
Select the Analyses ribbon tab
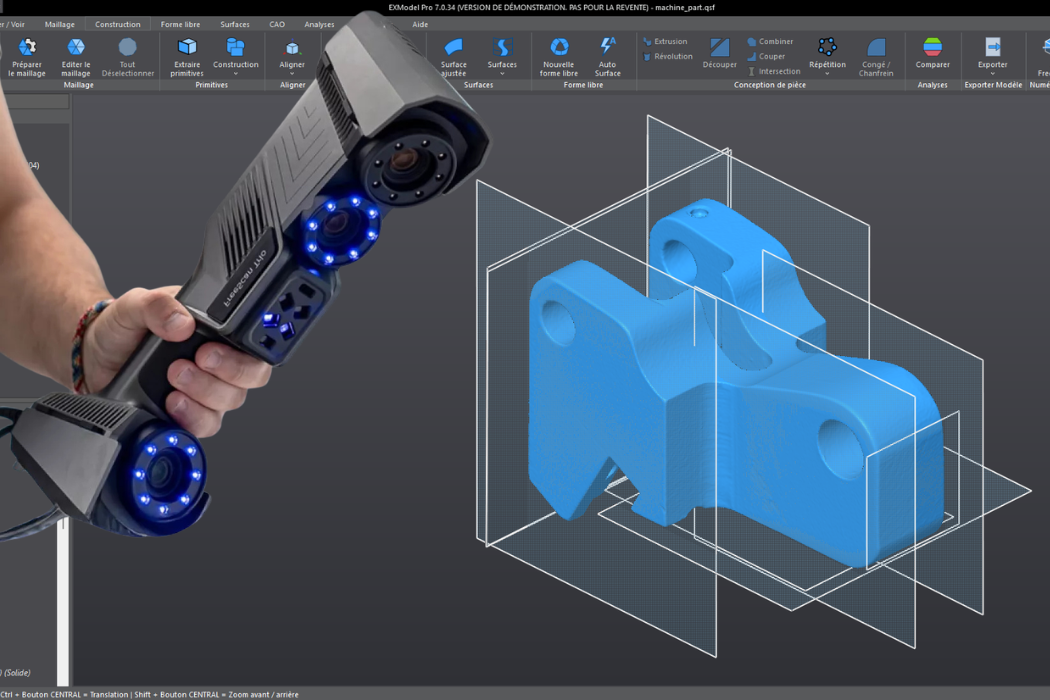pyautogui.click(x=319, y=24)
